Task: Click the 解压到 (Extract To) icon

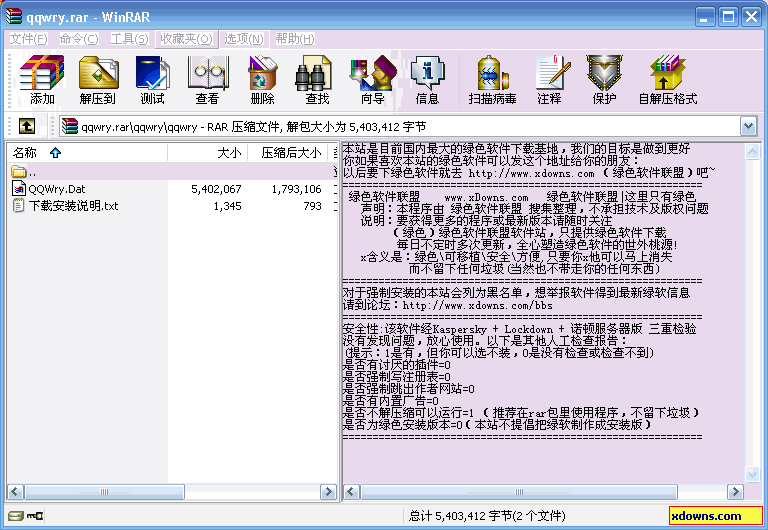Action: [x=97, y=80]
